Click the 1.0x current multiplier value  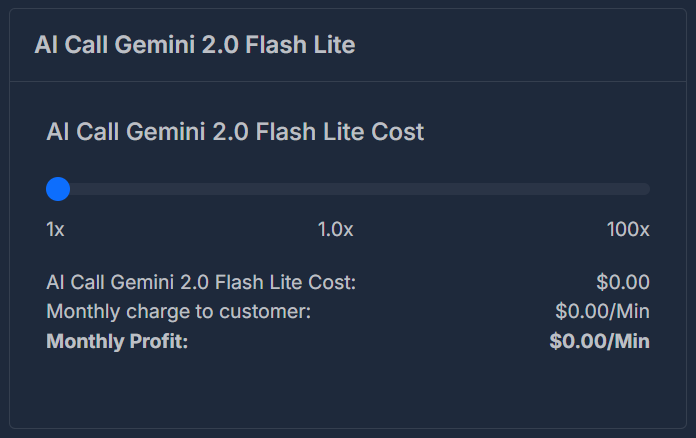coord(336,229)
